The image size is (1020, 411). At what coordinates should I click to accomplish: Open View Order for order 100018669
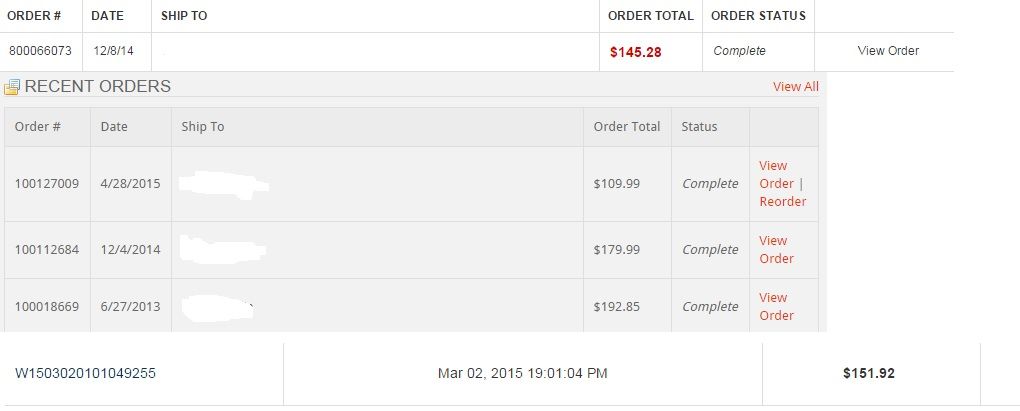(777, 306)
